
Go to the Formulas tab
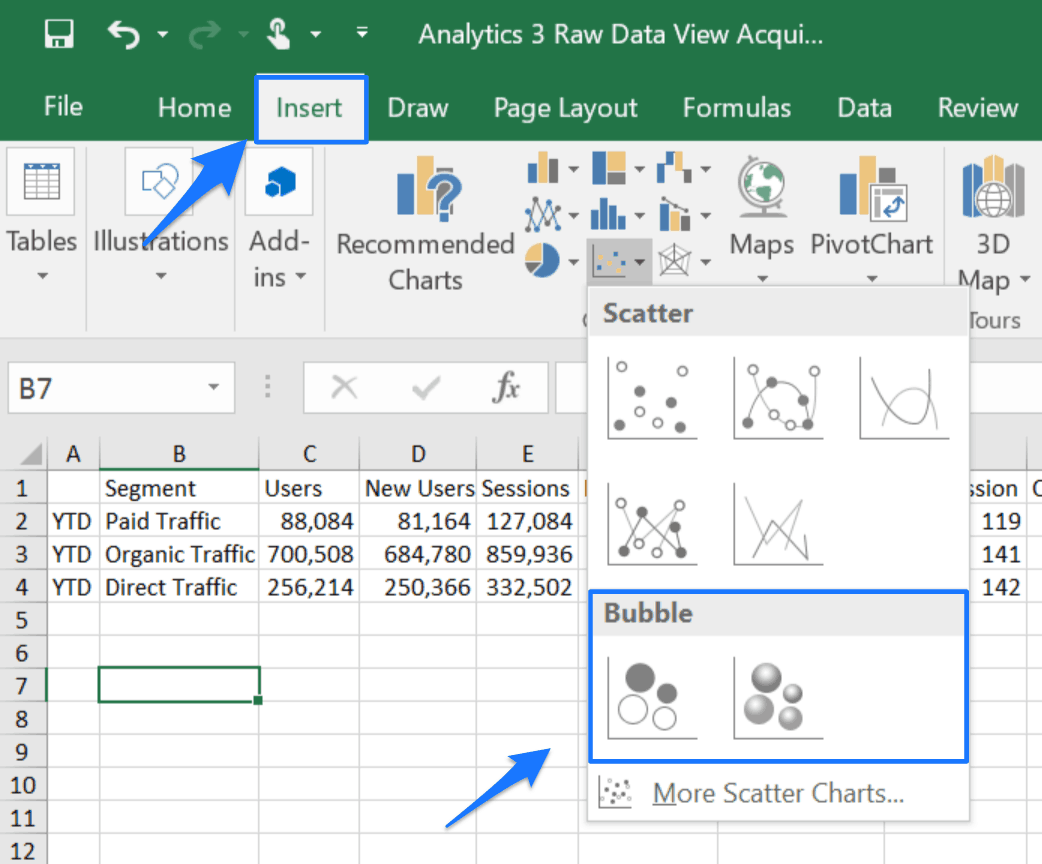[737, 108]
